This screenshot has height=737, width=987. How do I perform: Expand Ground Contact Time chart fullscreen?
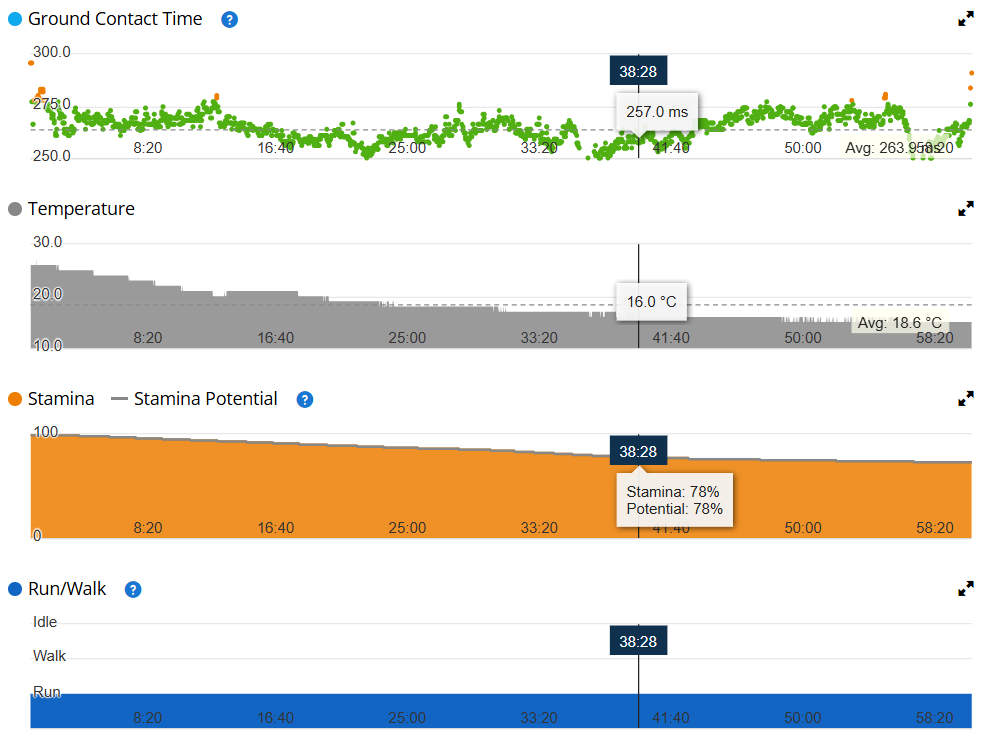coord(966,19)
